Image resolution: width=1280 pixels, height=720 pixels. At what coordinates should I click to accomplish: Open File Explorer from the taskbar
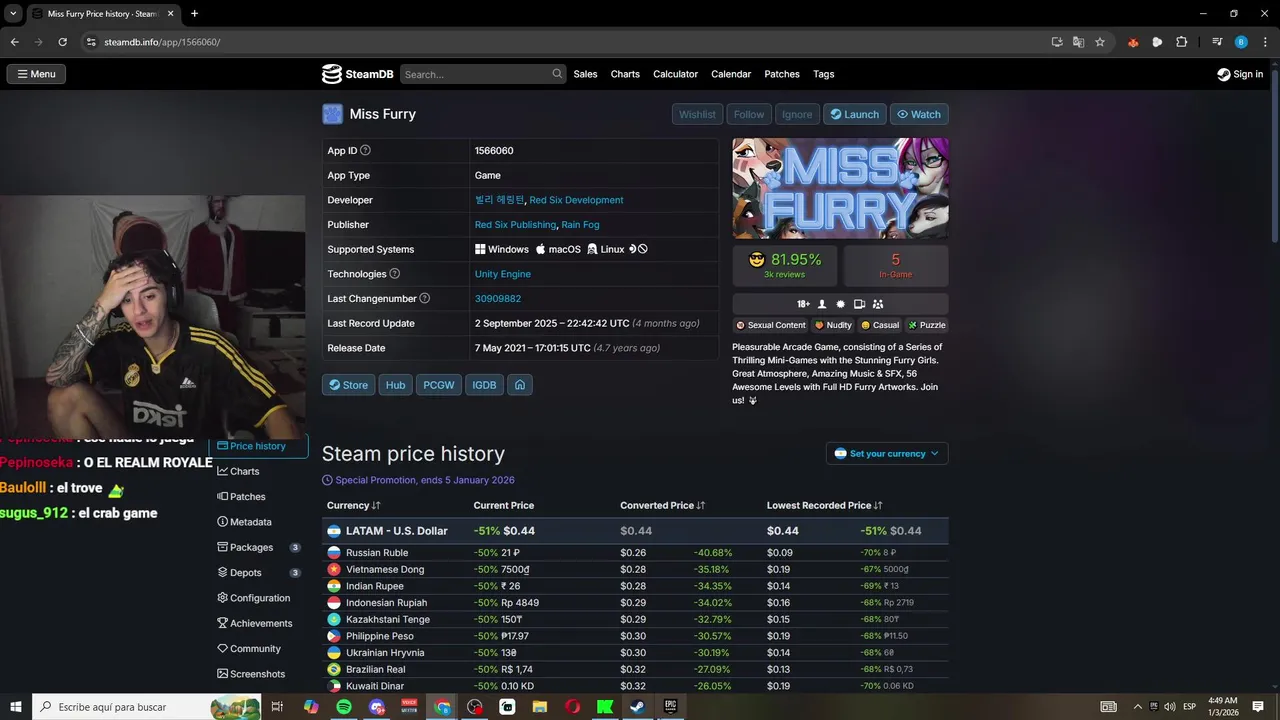[540, 707]
